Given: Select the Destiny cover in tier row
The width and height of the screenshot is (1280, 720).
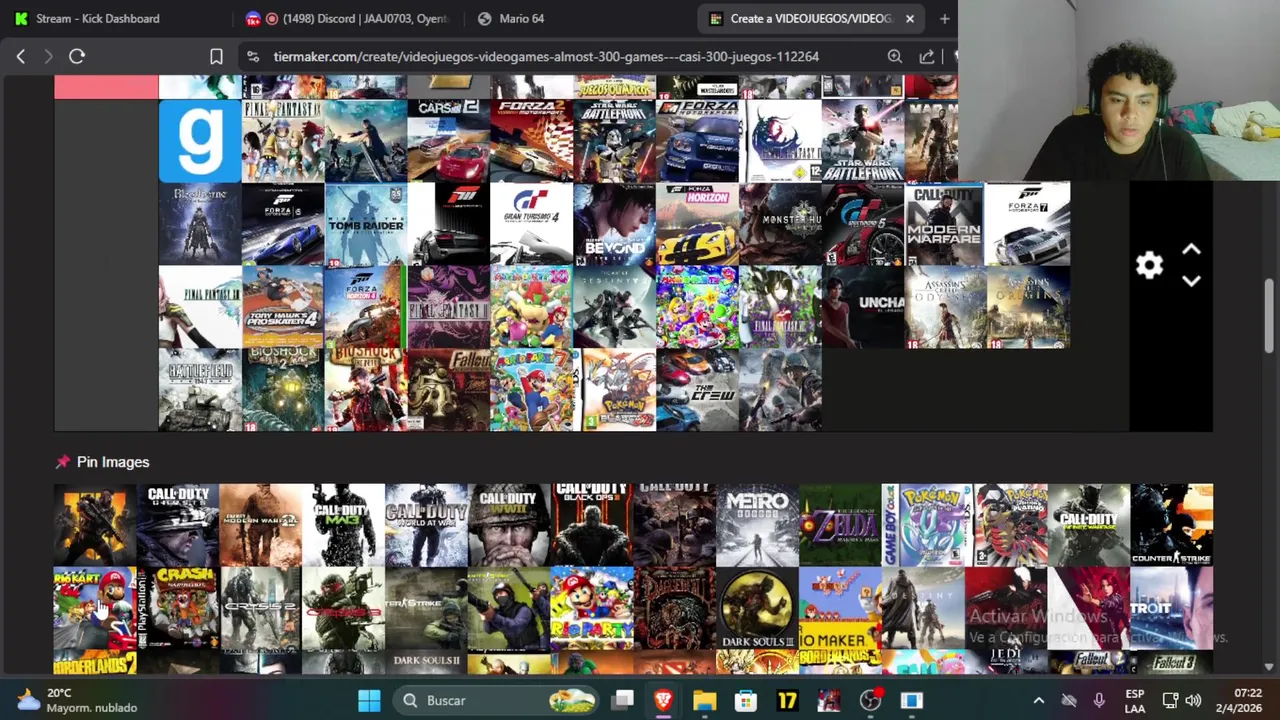Looking at the screenshot, I should click(614, 307).
